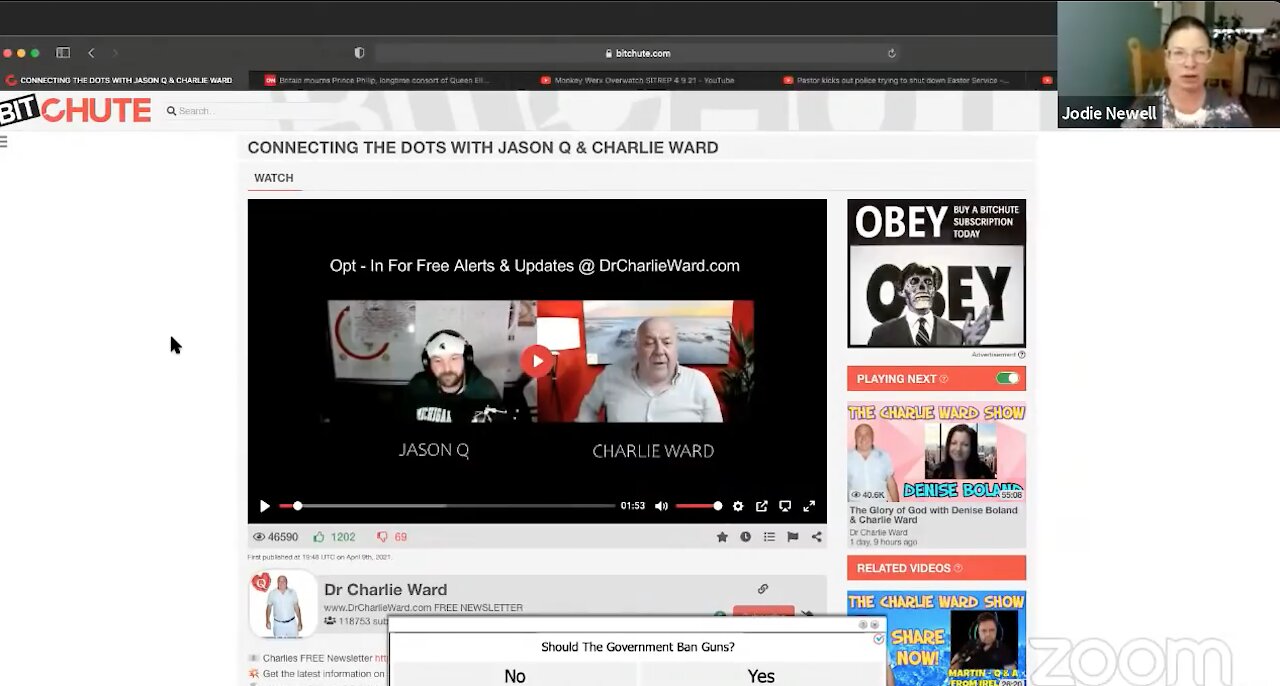This screenshot has height=686, width=1280.
Task: Click the Jodie Newell Zoom video tile
Action: coord(1168,64)
